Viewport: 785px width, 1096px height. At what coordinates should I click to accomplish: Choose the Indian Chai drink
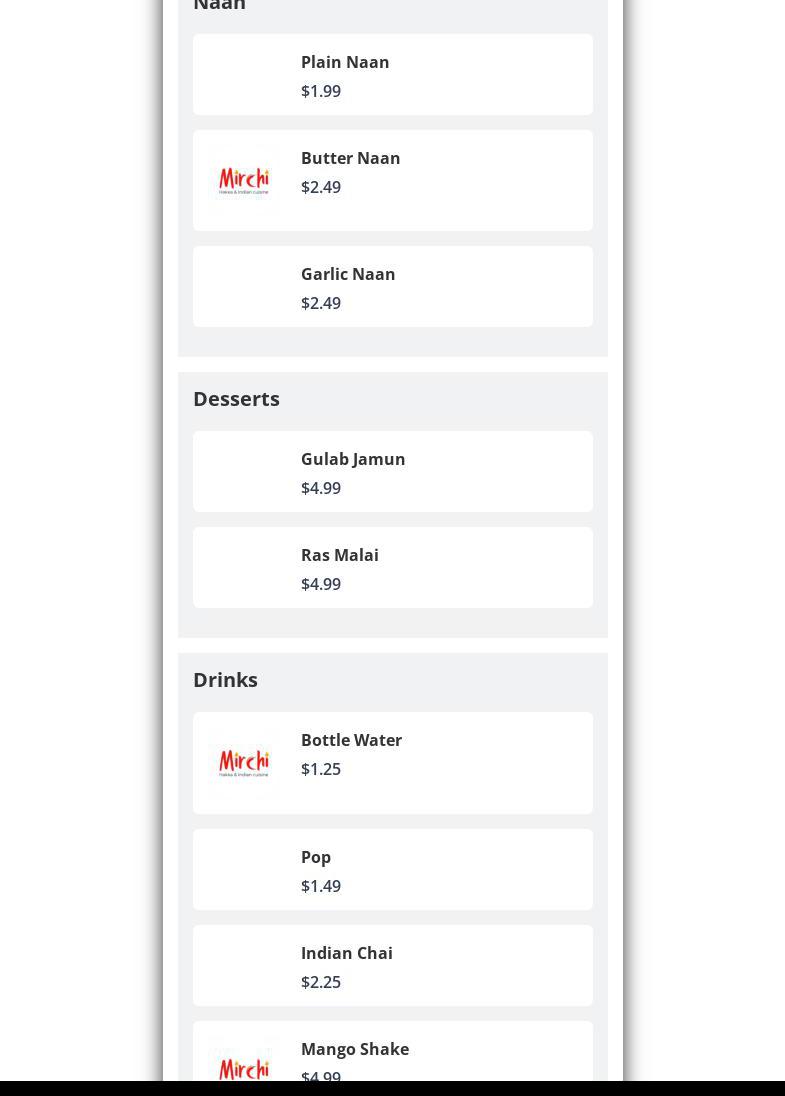coord(346,953)
